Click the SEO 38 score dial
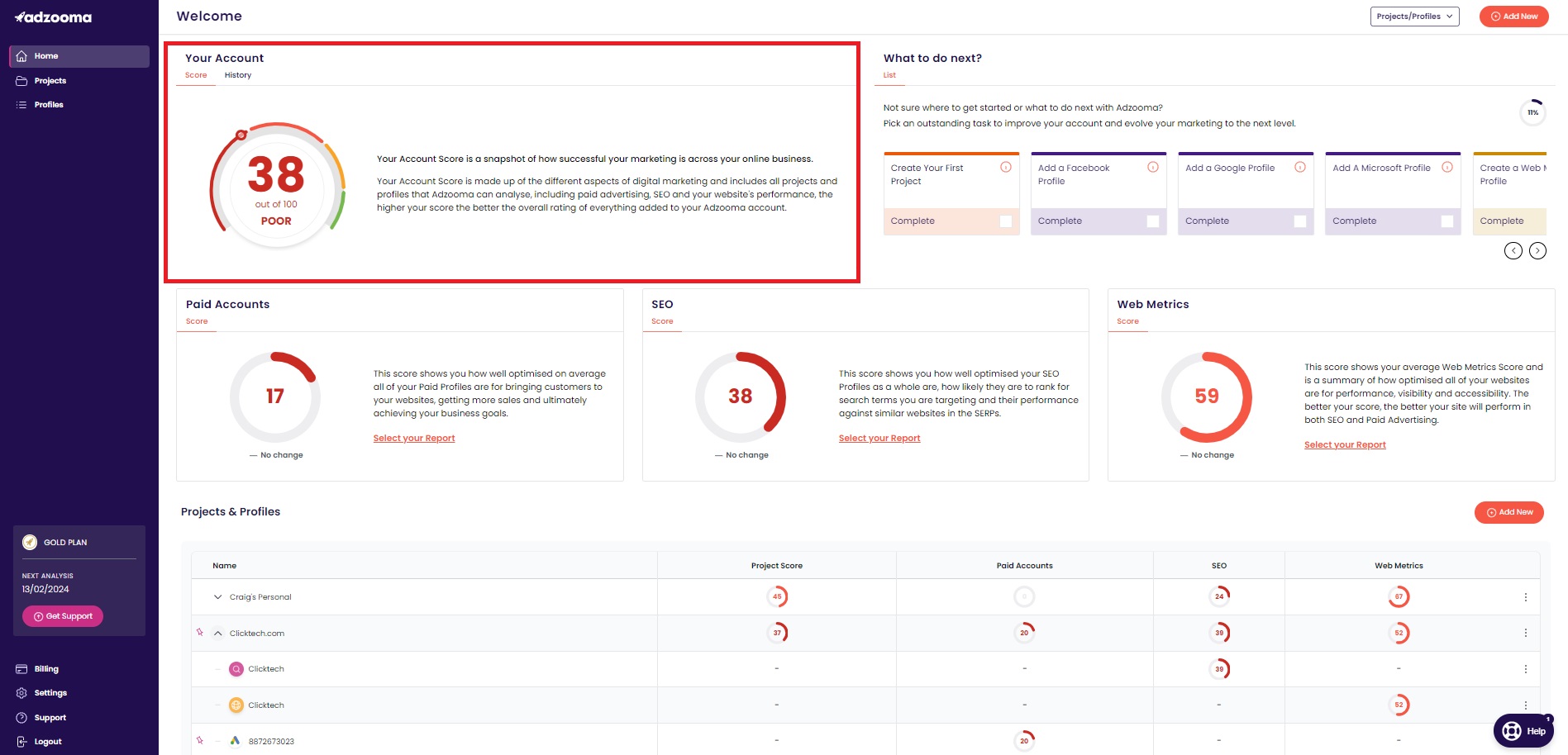Viewport: 1568px width, 755px height. (741, 396)
